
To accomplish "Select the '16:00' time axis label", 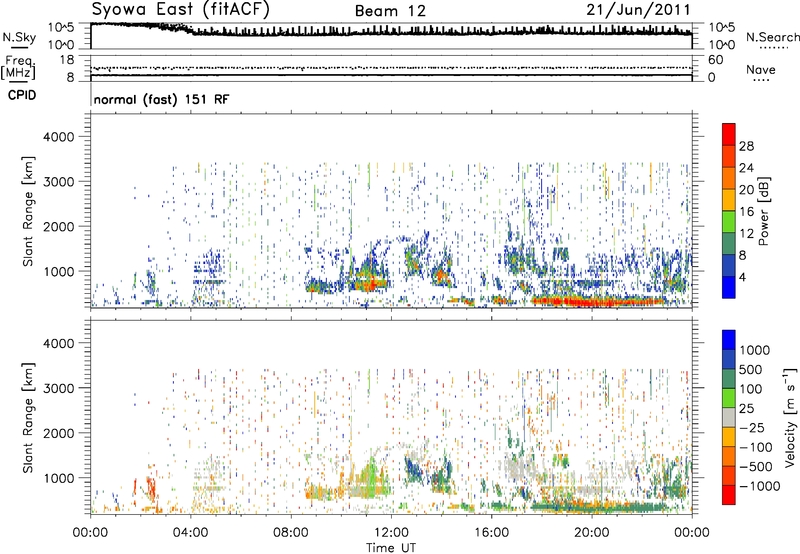I will (x=491, y=533).
